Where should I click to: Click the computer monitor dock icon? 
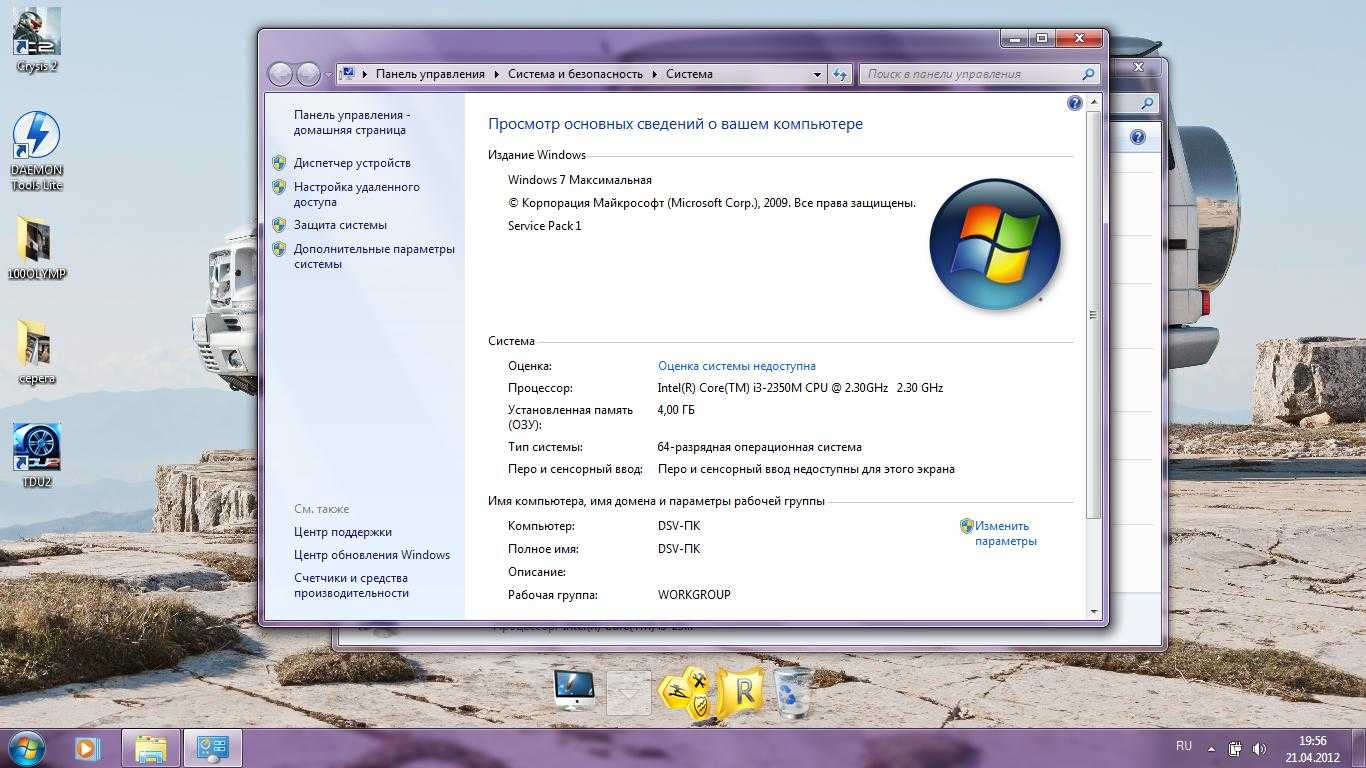(574, 690)
